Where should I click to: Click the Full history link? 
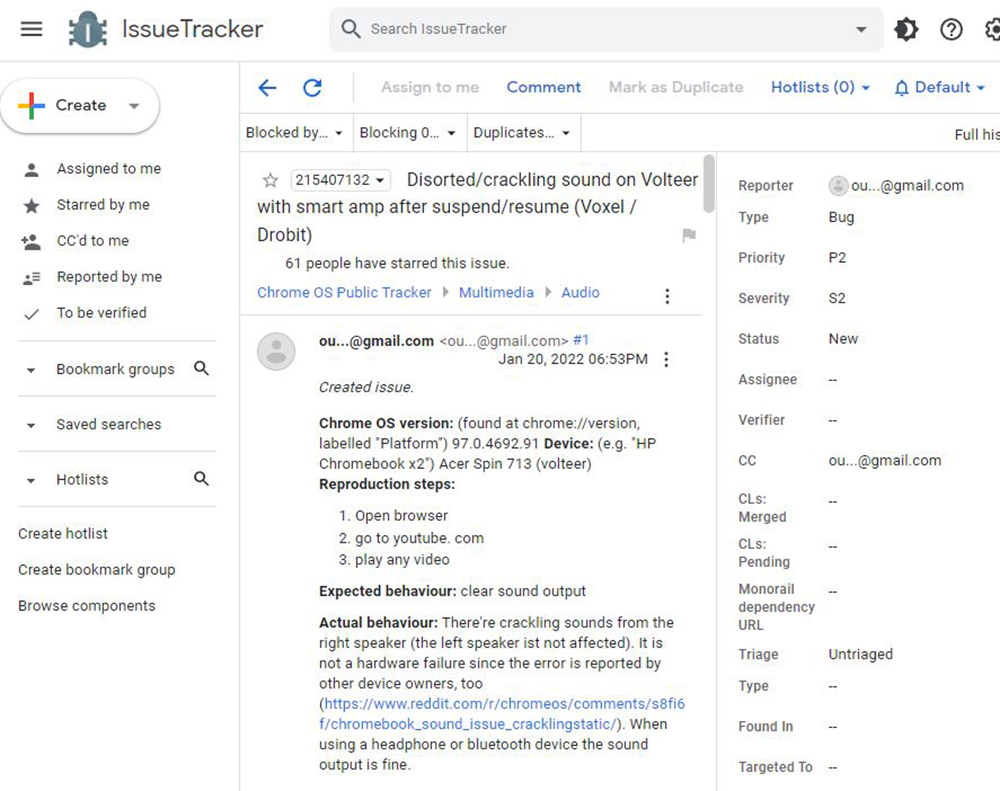[977, 135]
